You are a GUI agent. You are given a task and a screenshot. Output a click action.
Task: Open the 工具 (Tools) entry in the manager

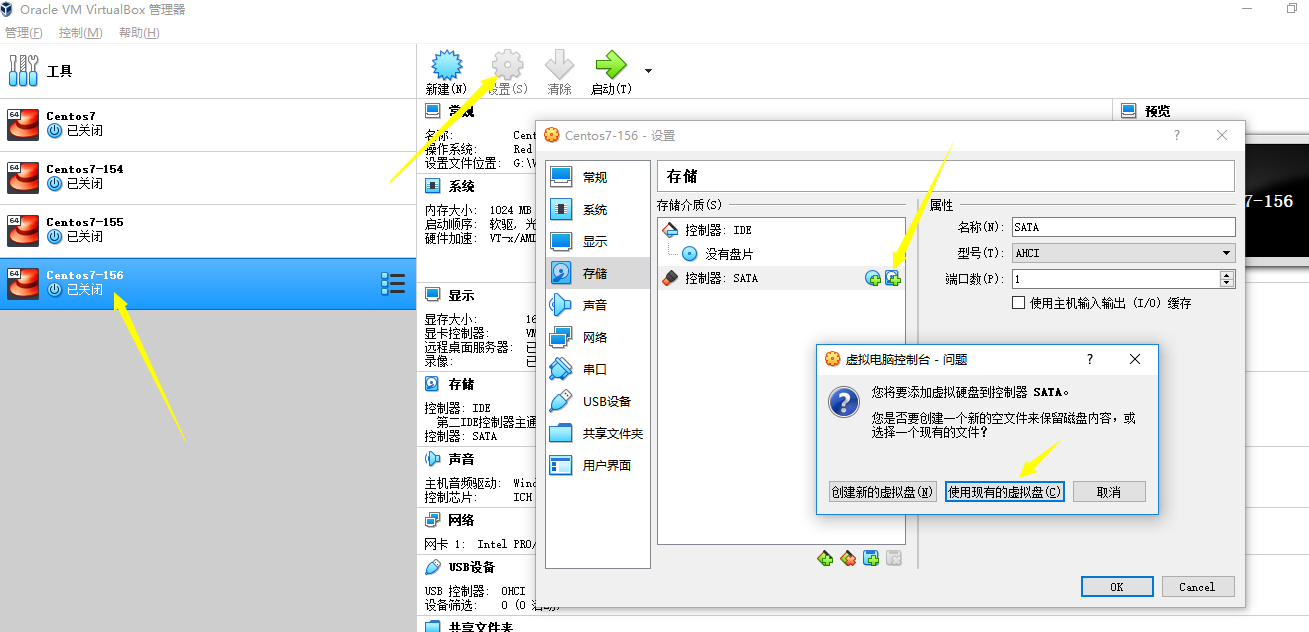207,71
